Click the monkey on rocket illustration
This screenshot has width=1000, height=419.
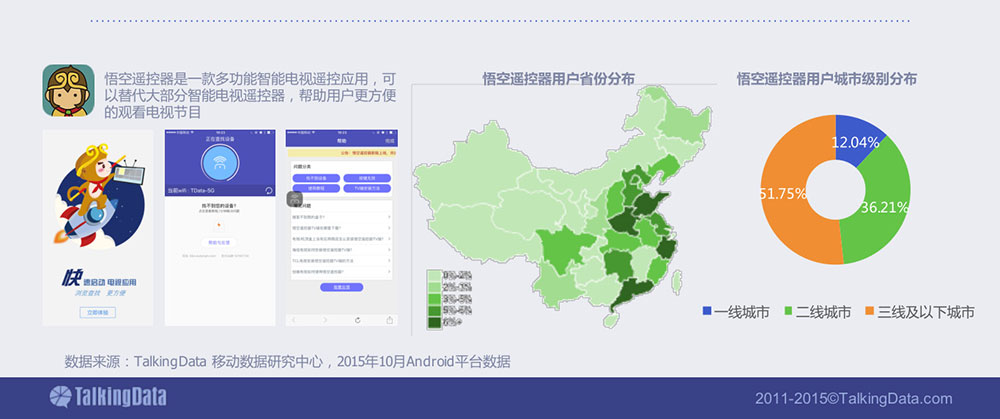tap(99, 195)
